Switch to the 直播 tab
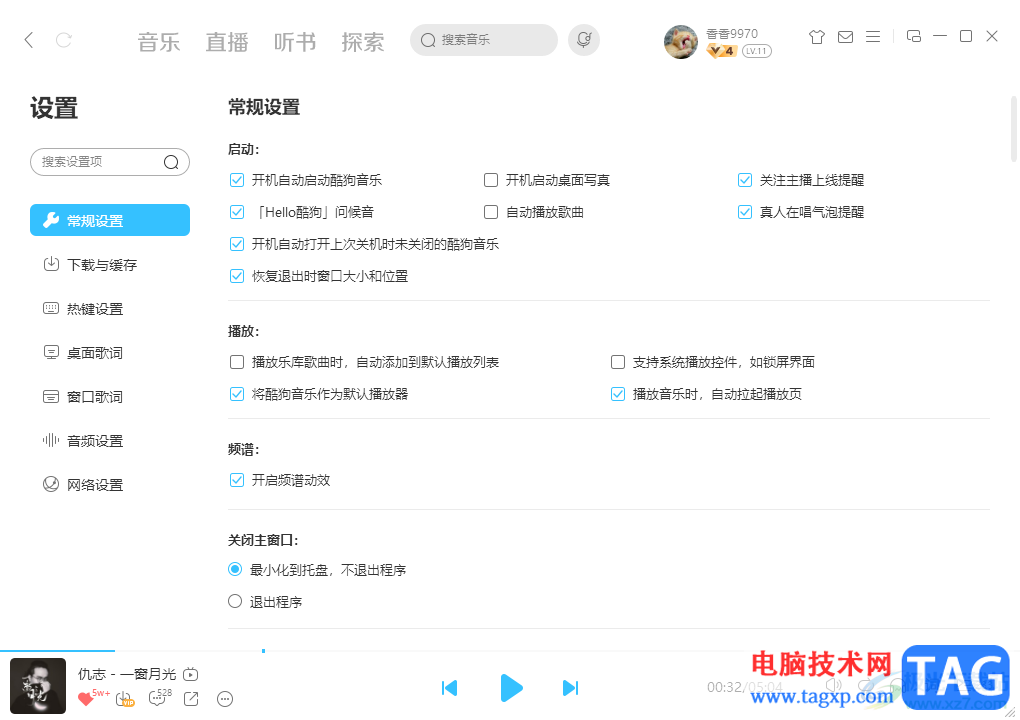 tap(226, 42)
